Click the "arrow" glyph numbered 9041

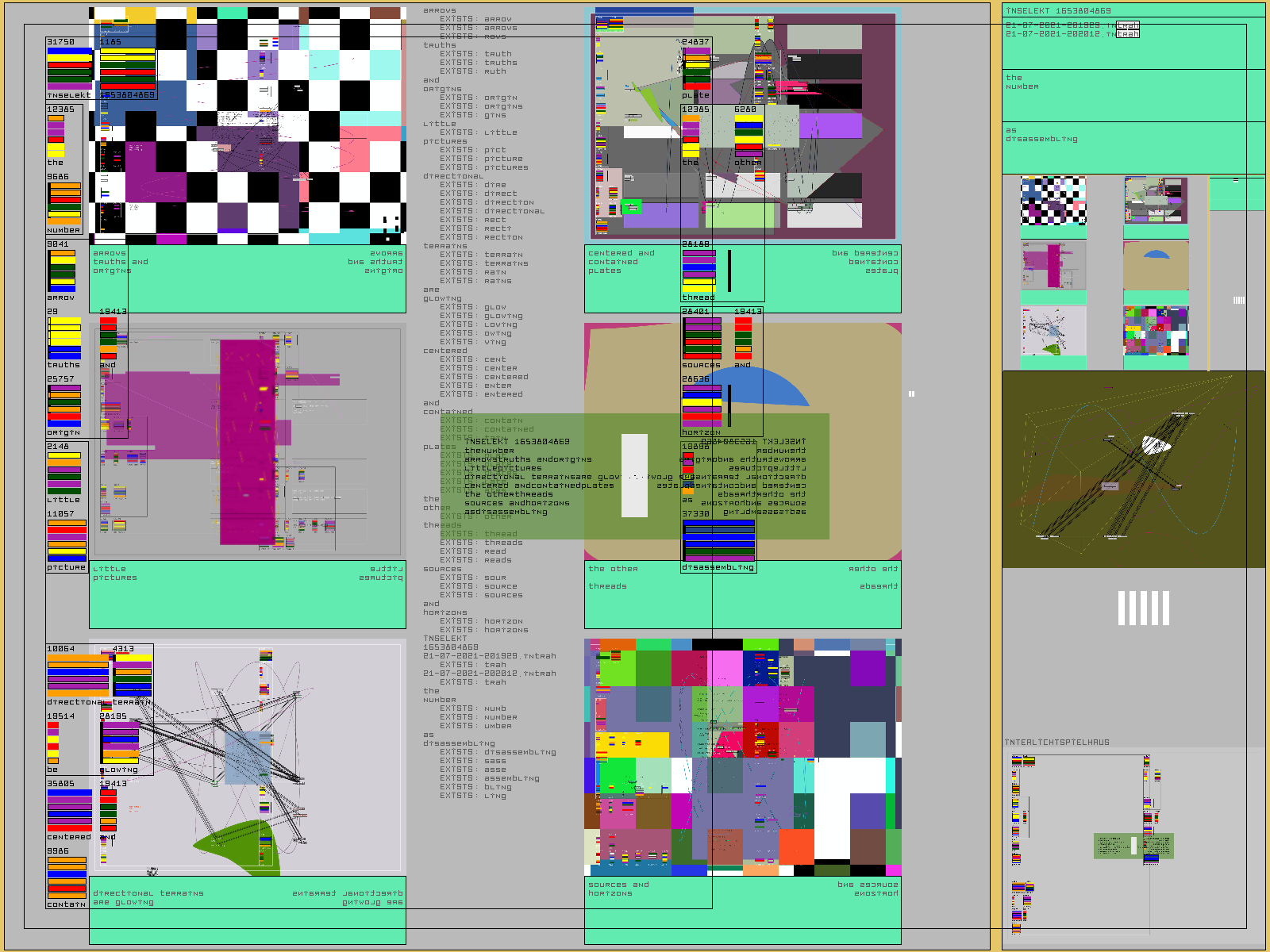(62, 271)
